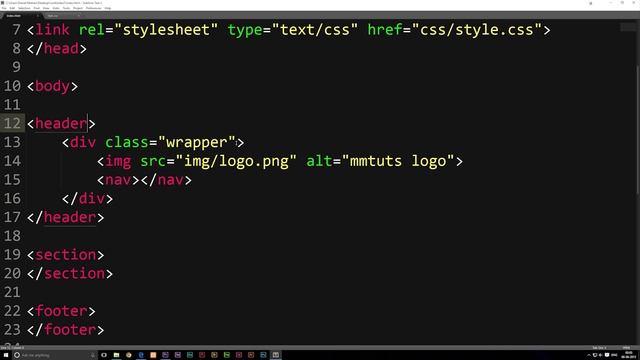Image resolution: width=640 pixels, height=360 pixels.
Task: Open the Edit menu
Action: click(12, 8)
